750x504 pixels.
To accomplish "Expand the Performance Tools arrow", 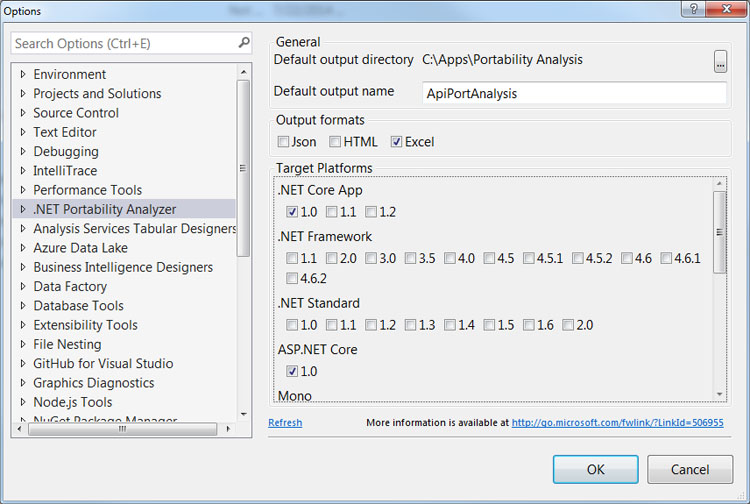I will [x=22, y=190].
